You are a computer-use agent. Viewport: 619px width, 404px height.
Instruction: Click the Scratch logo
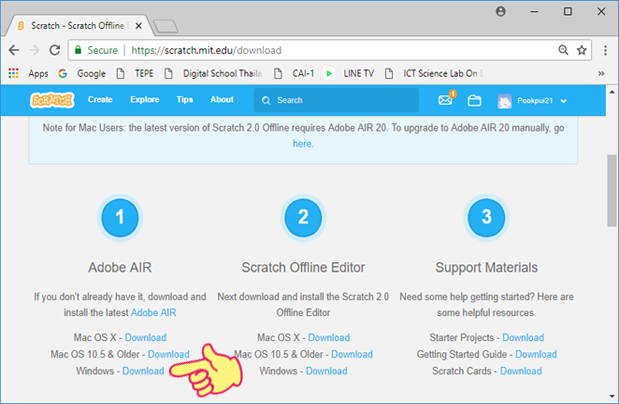pyautogui.click(x=52, y=100)
